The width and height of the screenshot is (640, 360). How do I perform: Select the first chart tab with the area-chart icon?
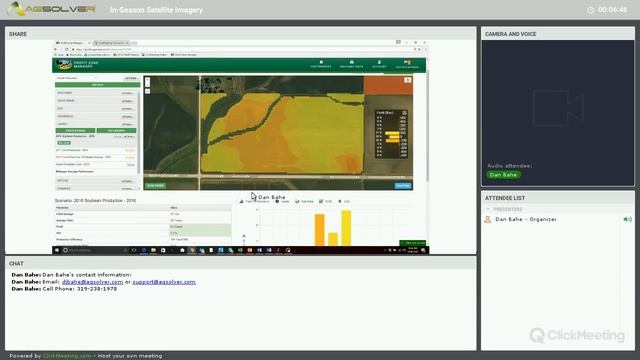(x=254, y=201)
